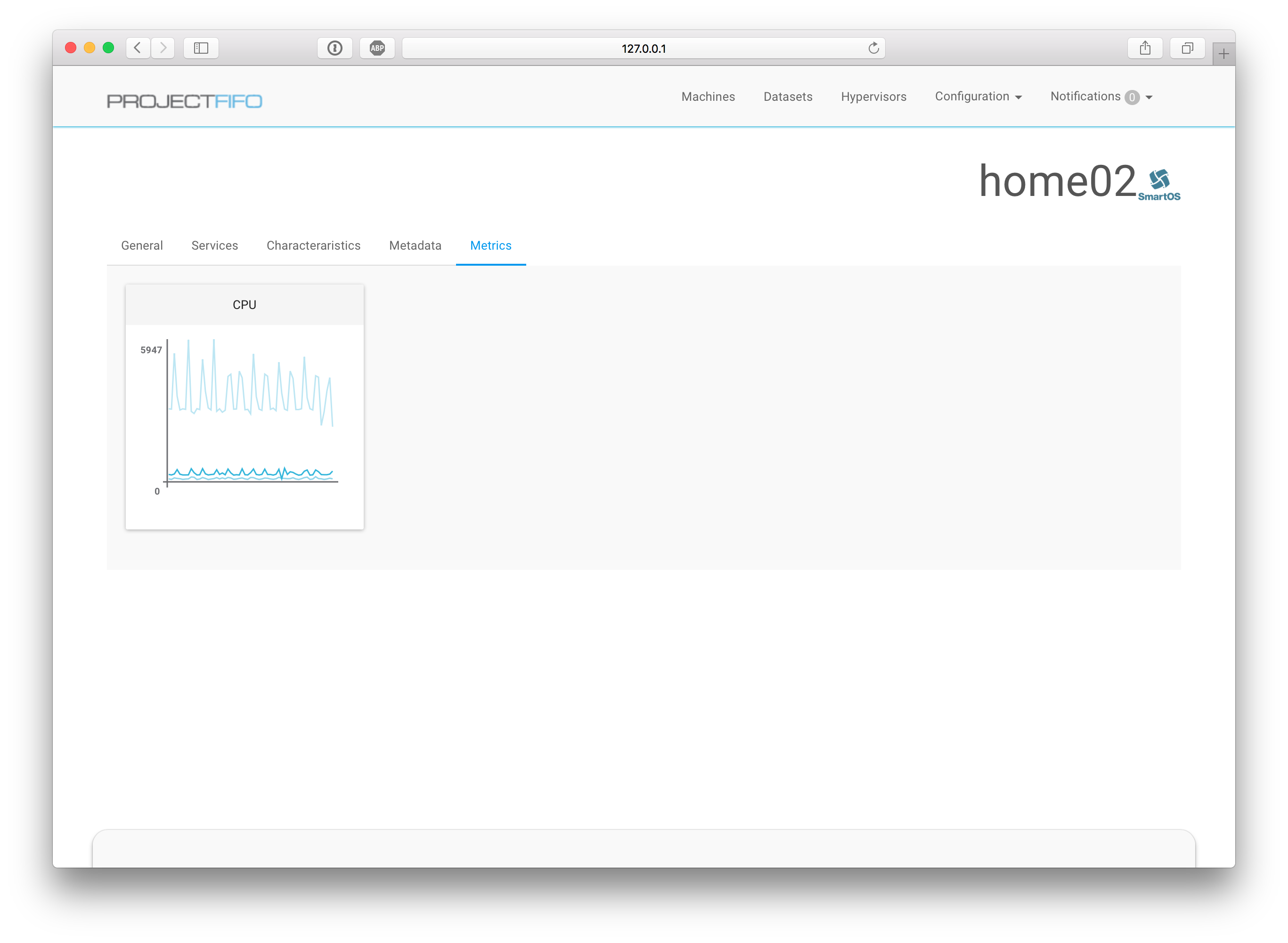Click the ABP Adblock Plus icon

coord(377,48)
